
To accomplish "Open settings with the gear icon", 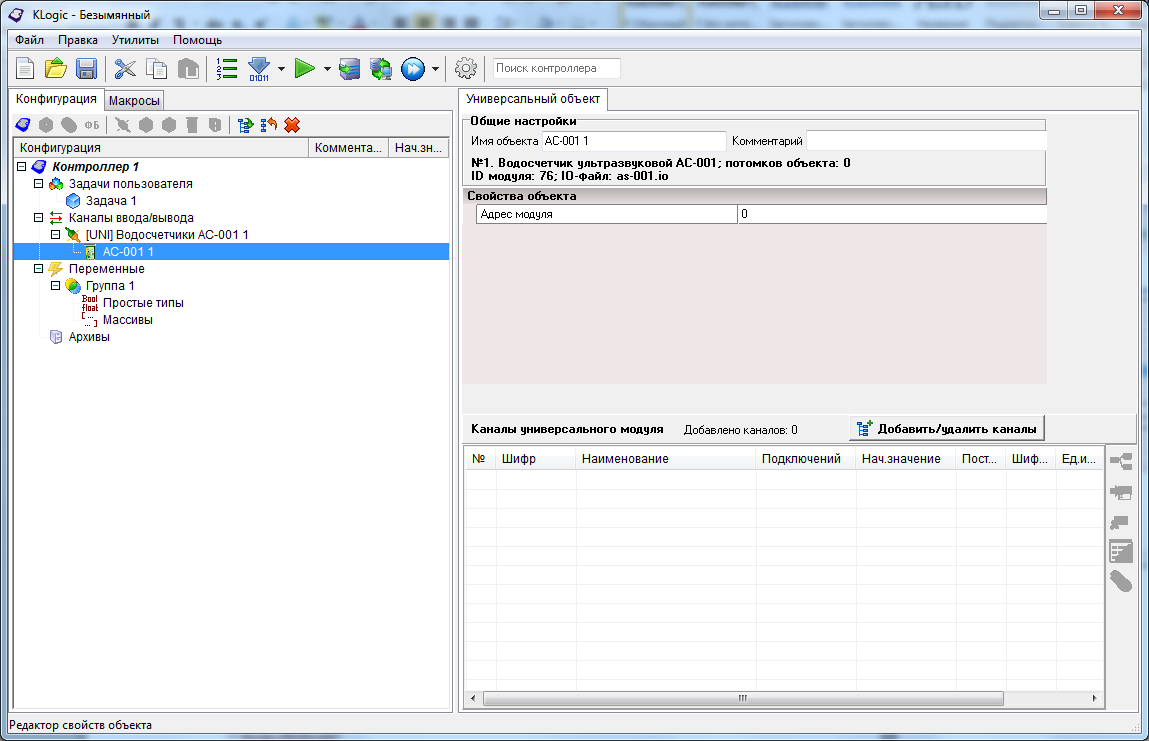I will click(x=465, y=69).
